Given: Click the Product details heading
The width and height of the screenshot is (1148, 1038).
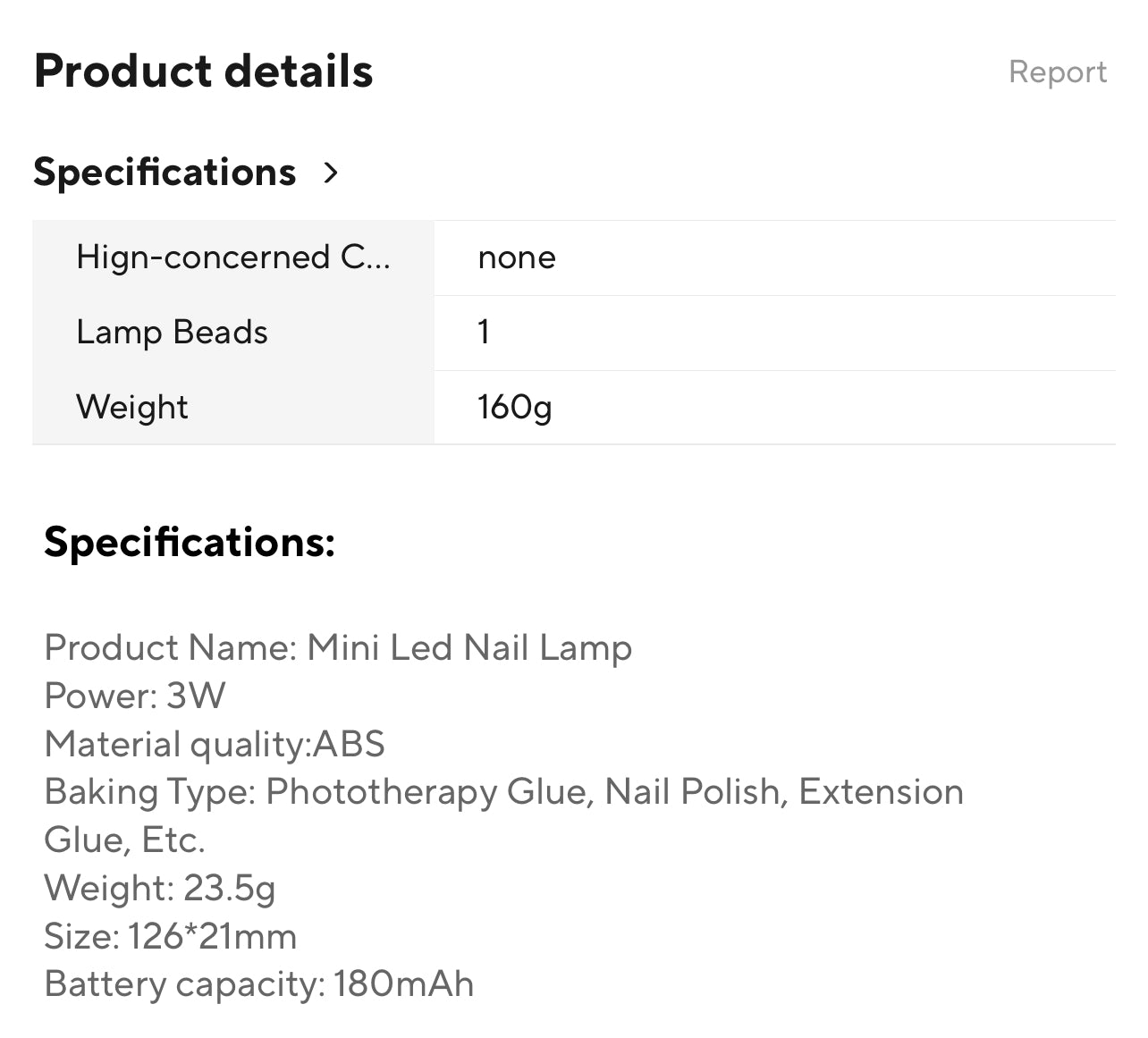Looking at the screenshot, I should [203, 72].
